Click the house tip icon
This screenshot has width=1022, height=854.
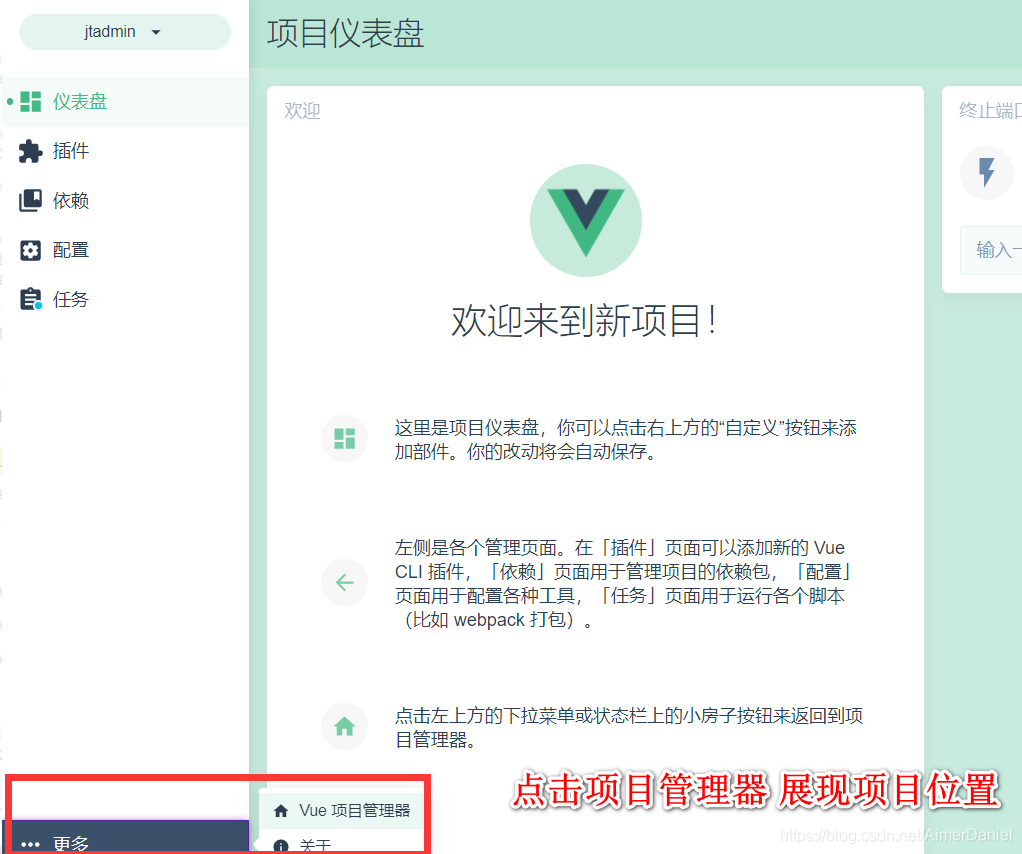344,726
